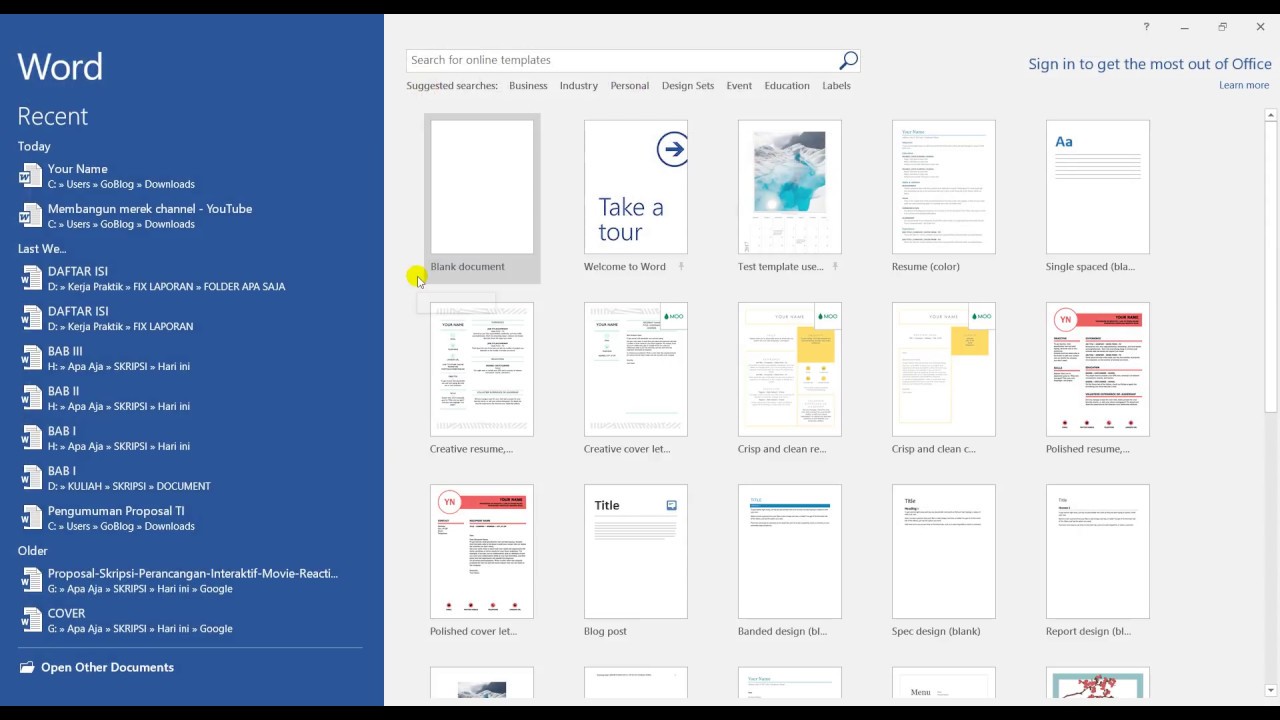Open the Single spaced blank template
This screenshot has height=720, width=1280.
click(1098, 187)
